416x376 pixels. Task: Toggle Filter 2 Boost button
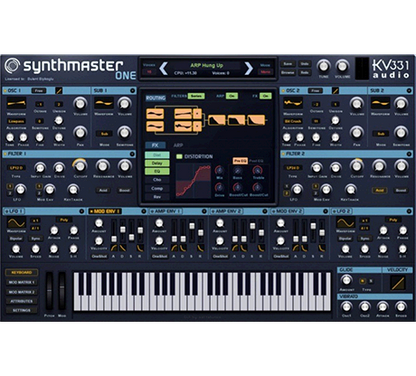pyautogui.click(x=401, y=190)
